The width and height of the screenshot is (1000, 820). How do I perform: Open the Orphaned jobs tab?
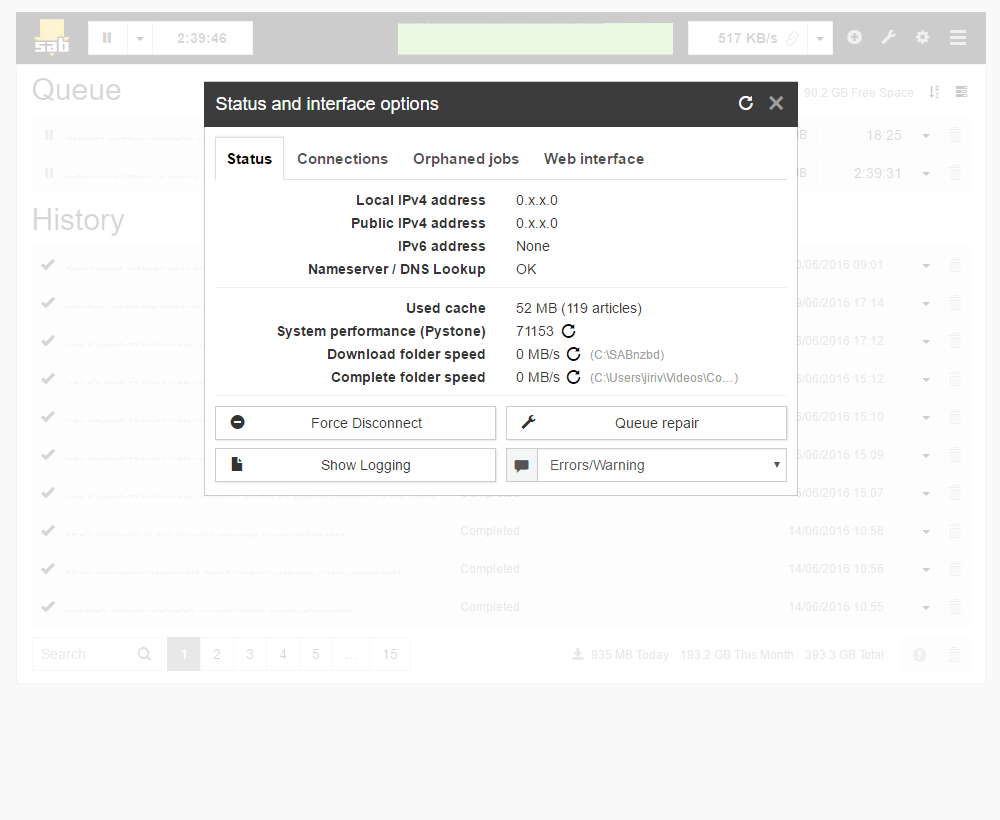point(466,159)
